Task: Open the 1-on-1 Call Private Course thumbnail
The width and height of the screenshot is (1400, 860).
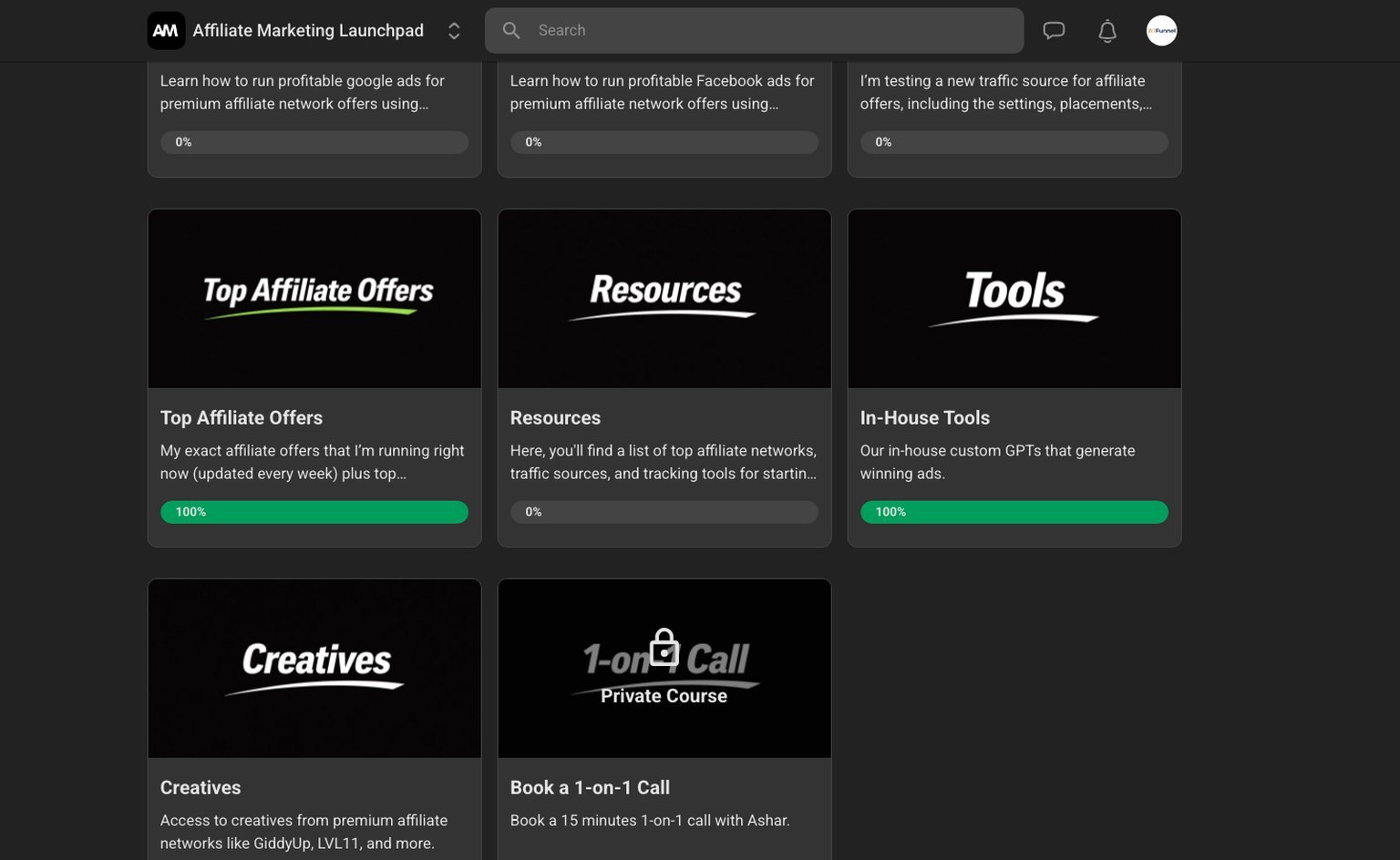Action: point(664,669)
